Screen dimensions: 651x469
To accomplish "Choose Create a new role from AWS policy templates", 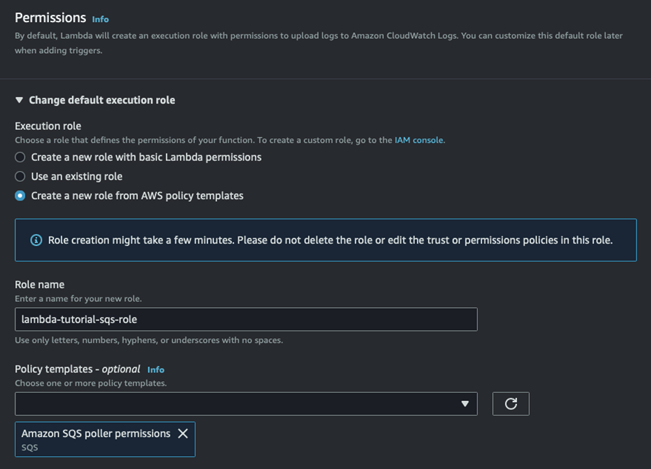I will (x=20, y=195).
